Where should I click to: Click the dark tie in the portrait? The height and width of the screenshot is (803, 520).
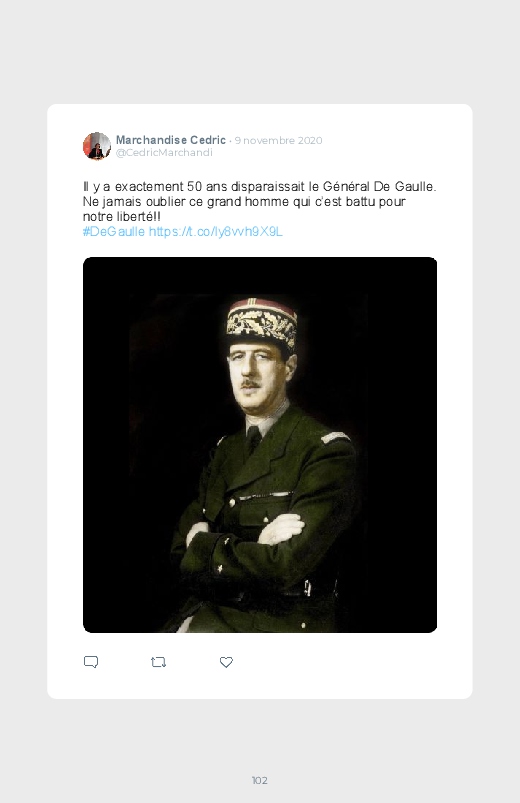pyautogui.click(x=253, y=439)
